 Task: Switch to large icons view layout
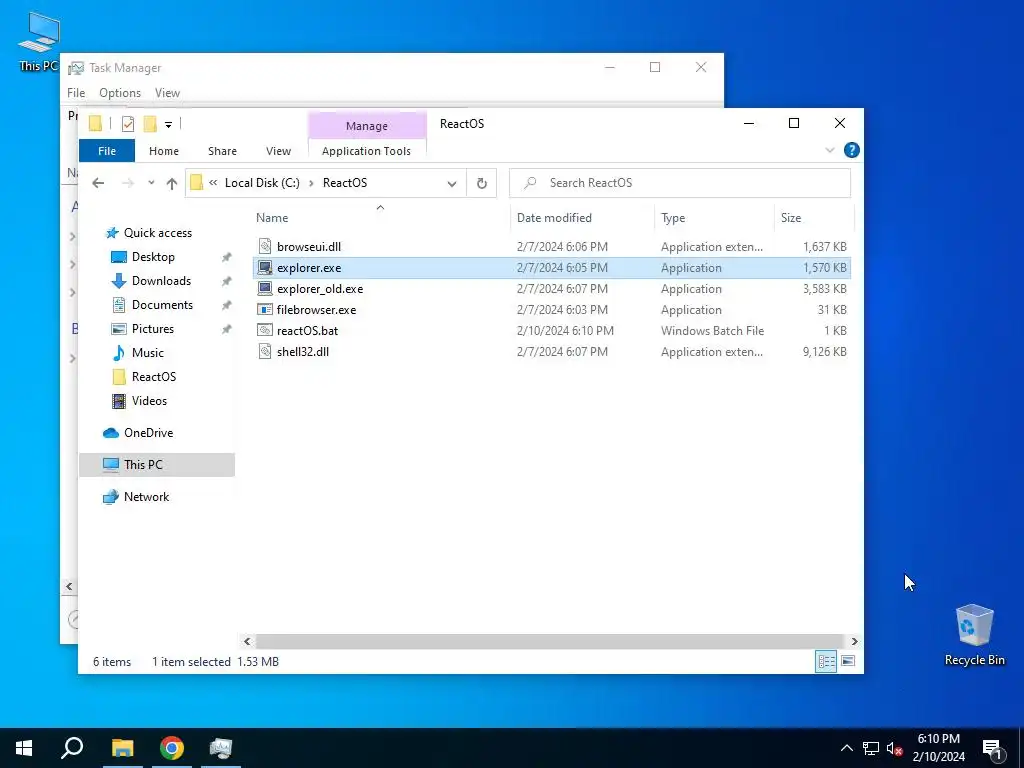(x=848, y=661)
